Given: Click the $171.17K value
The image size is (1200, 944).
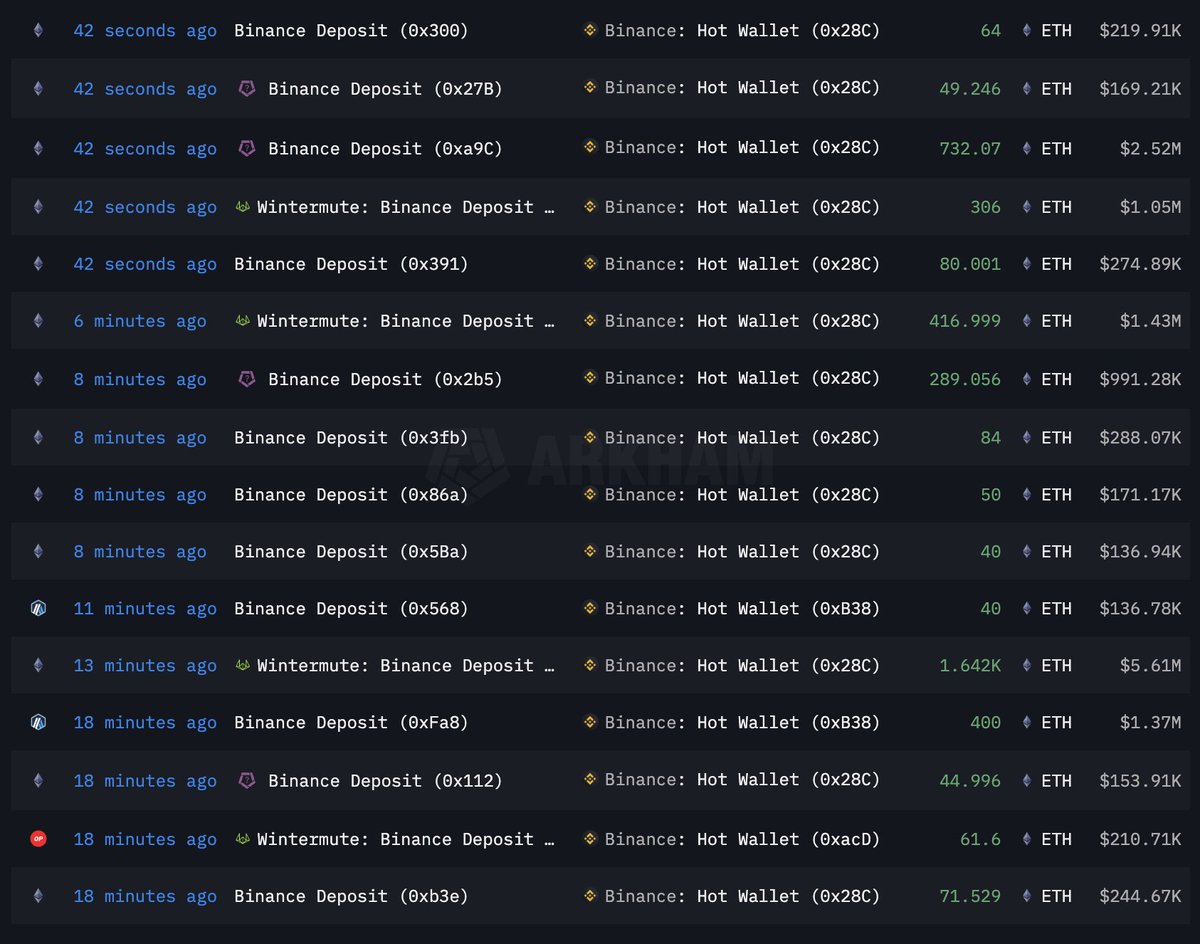Looking at the screenshot, I should (x=1140, y=495).
